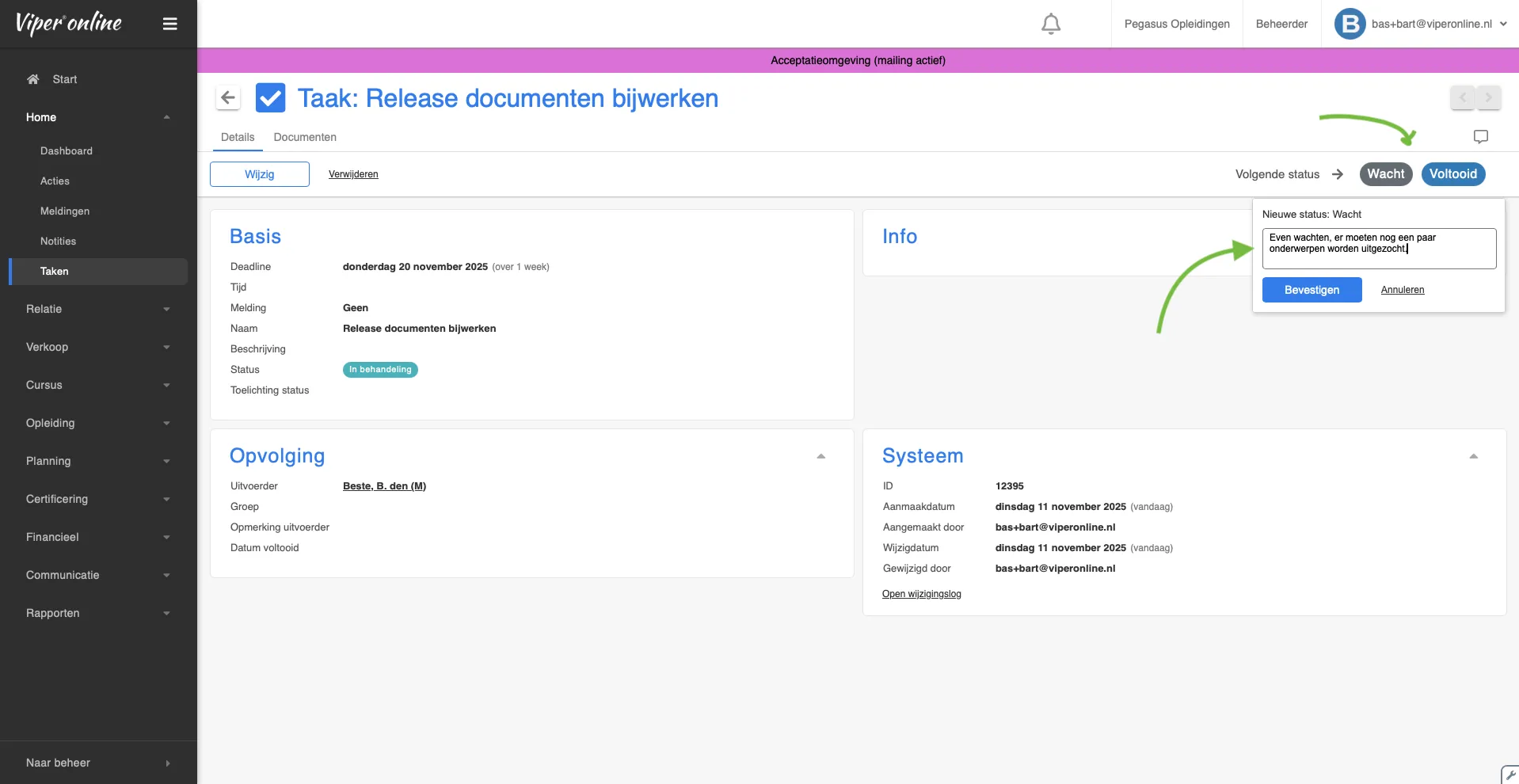This screenshot has height=784, width=1519.
Task: Open Meldingen in the sidebar
Action: pos(65,211)
